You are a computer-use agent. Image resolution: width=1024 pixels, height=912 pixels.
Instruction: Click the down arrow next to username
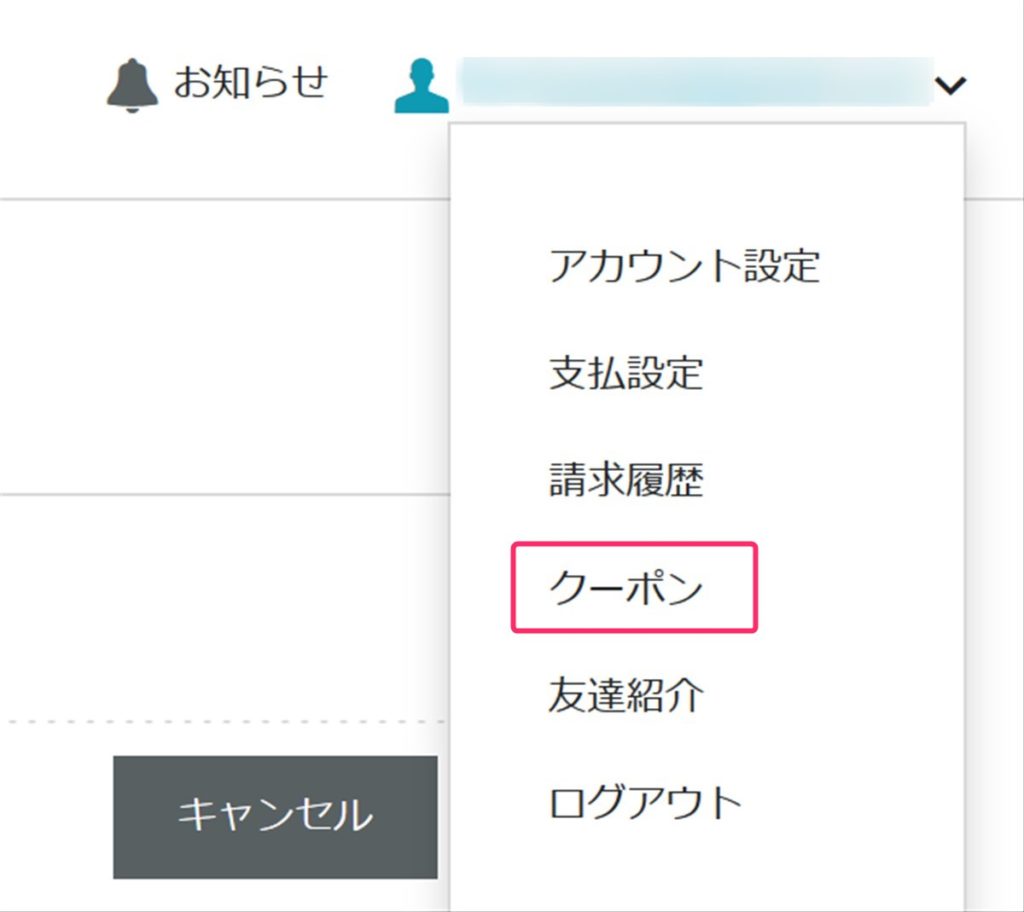950,86
